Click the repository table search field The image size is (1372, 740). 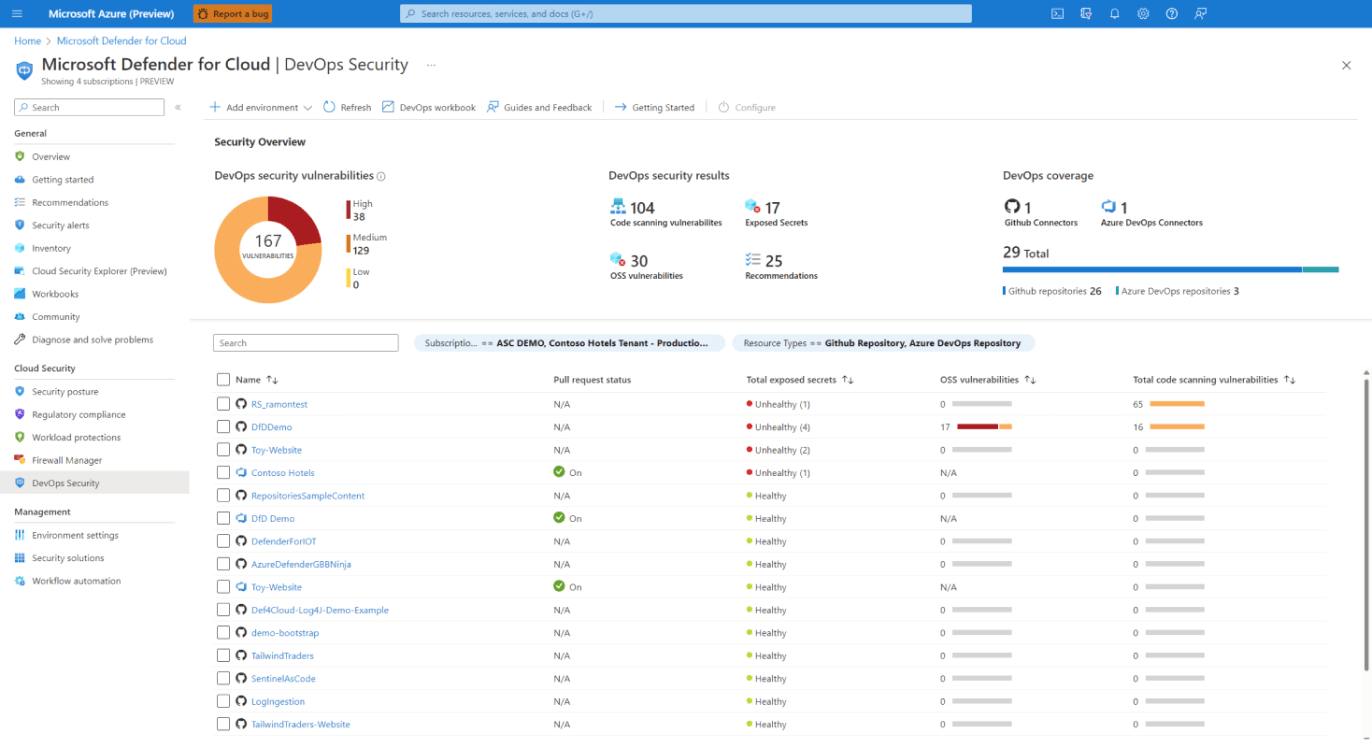pos(306,343)
